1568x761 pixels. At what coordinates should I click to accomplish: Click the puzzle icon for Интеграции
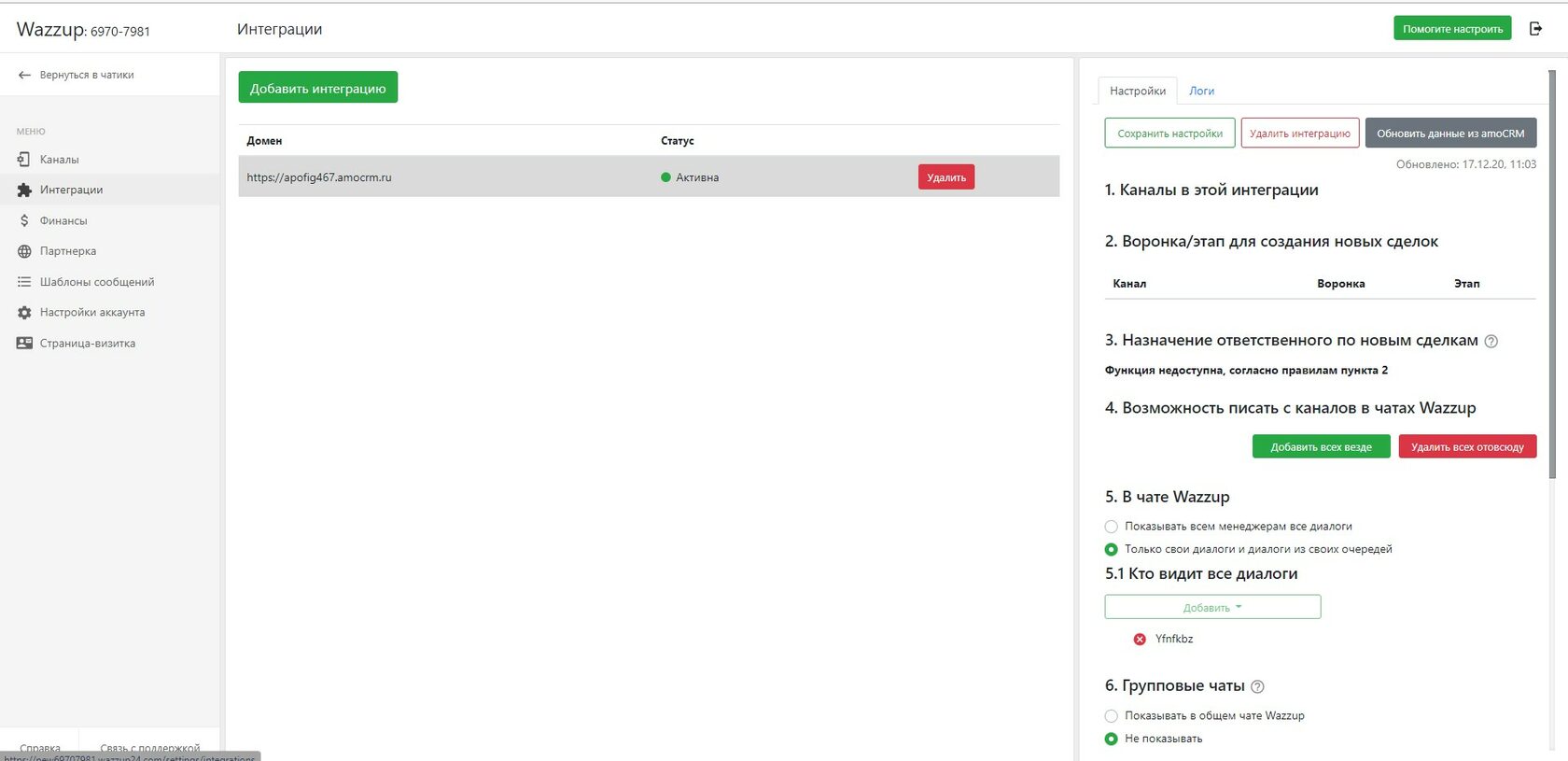click(x=24, y=190)
